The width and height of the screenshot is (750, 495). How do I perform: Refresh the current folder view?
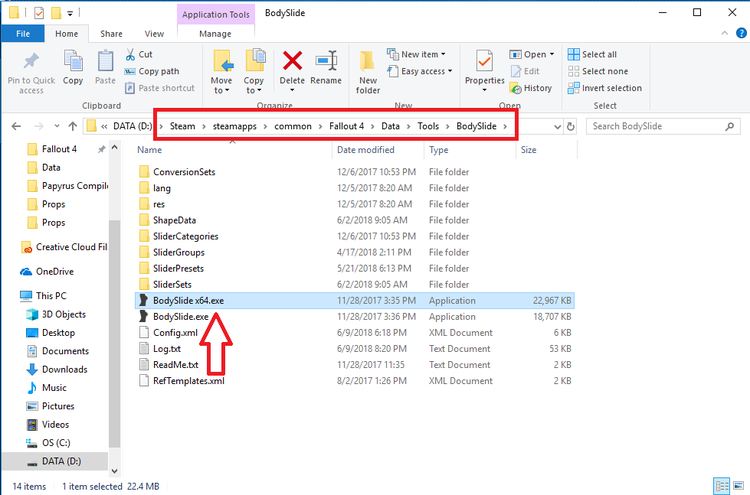(571, 127)
